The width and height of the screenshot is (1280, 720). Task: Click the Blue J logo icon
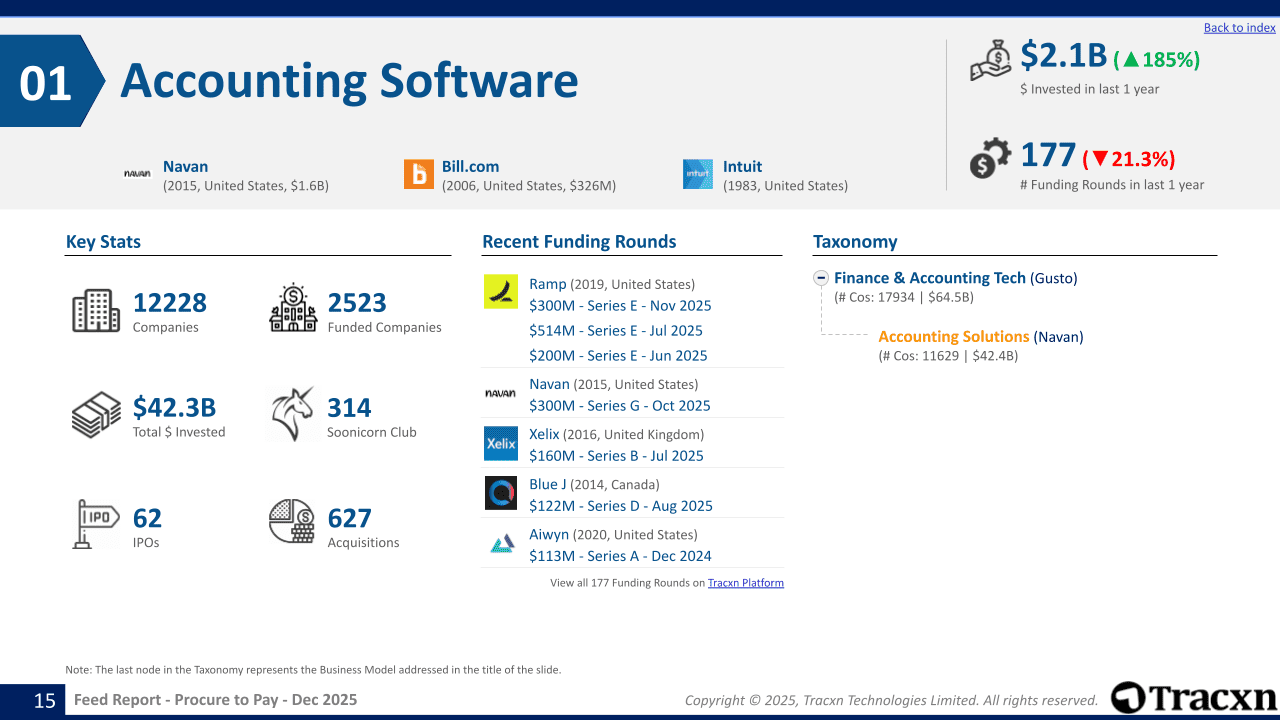[501, 493]
